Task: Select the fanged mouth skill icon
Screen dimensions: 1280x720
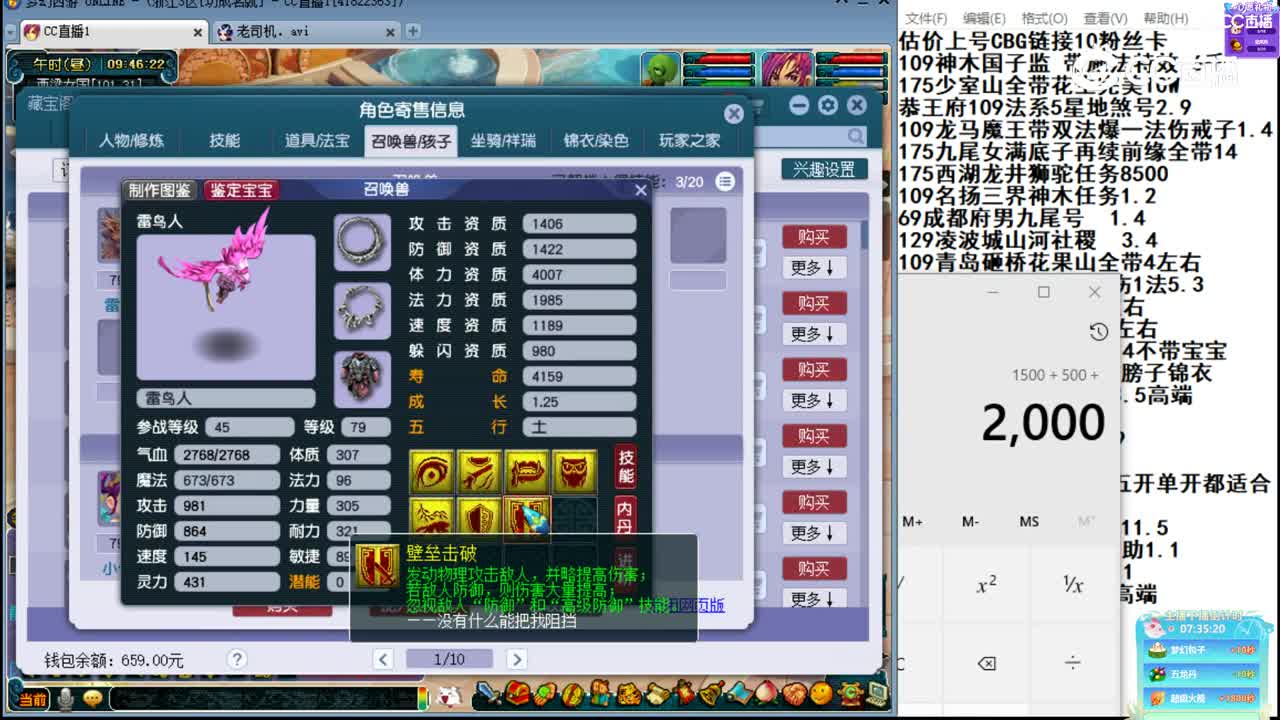Action: [x=527, y=472]
